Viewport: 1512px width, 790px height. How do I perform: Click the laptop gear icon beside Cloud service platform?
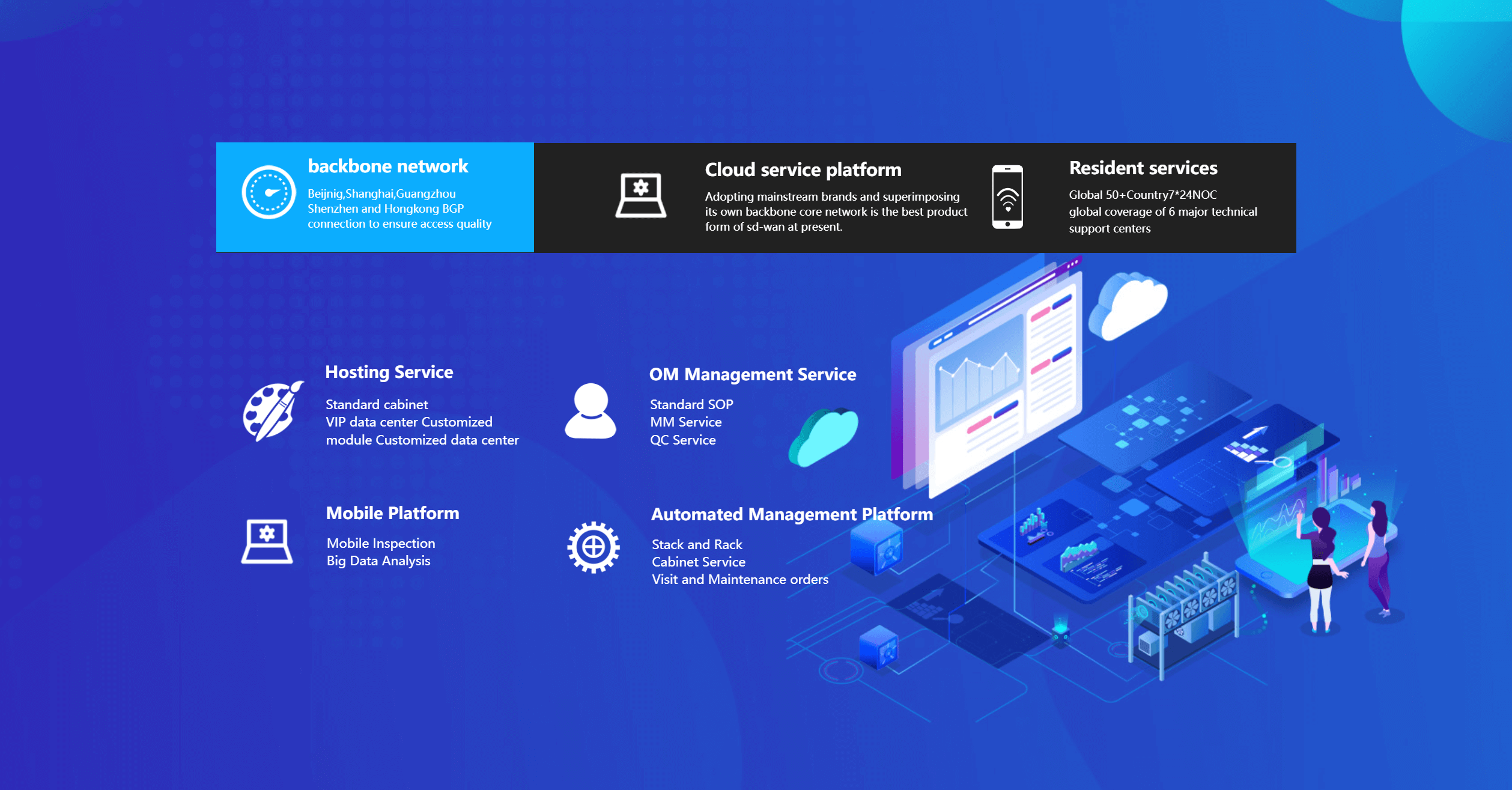click(640, 195)
